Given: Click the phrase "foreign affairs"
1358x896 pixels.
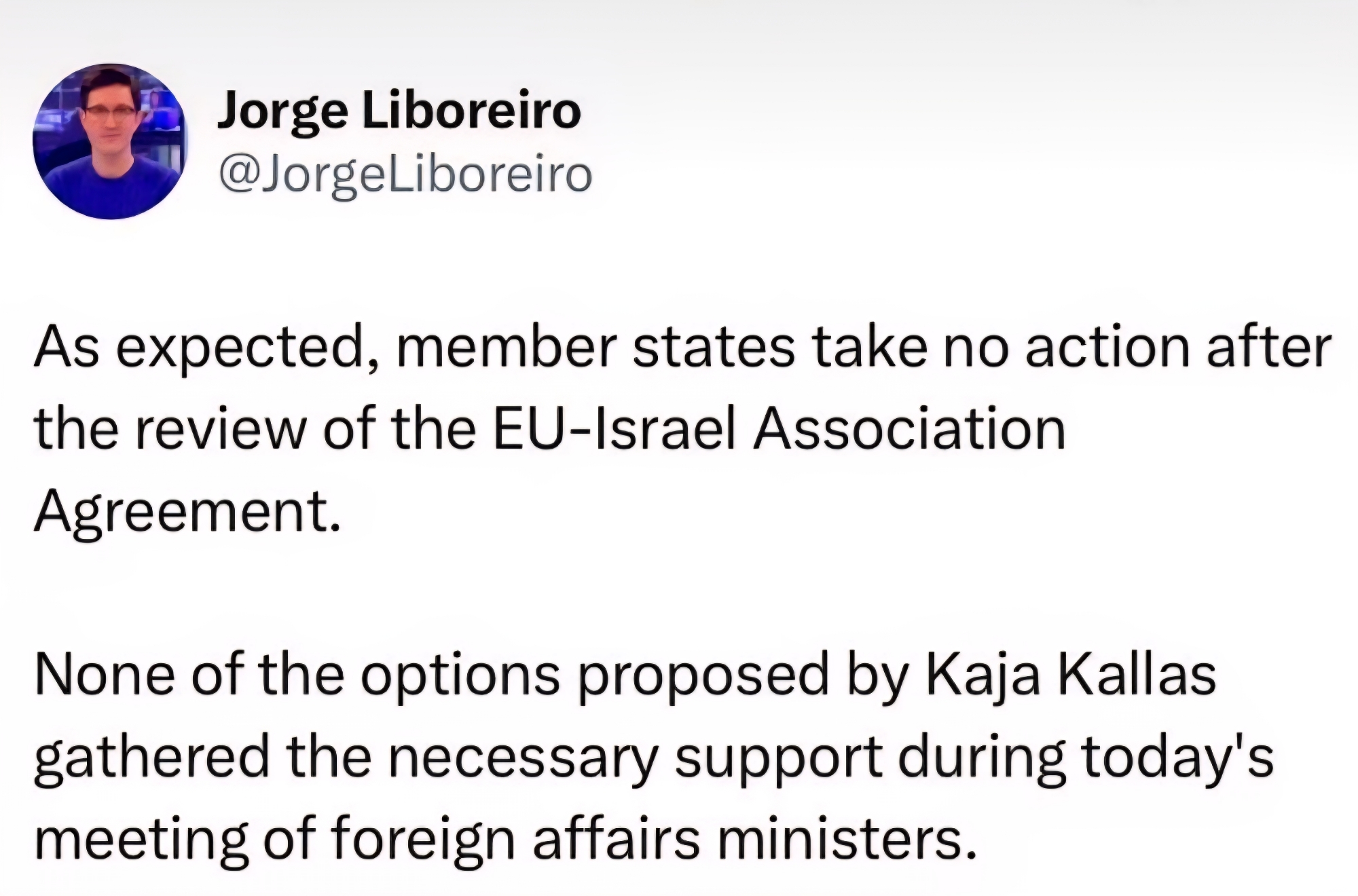Looking at the screenshot, I should 516,839.
